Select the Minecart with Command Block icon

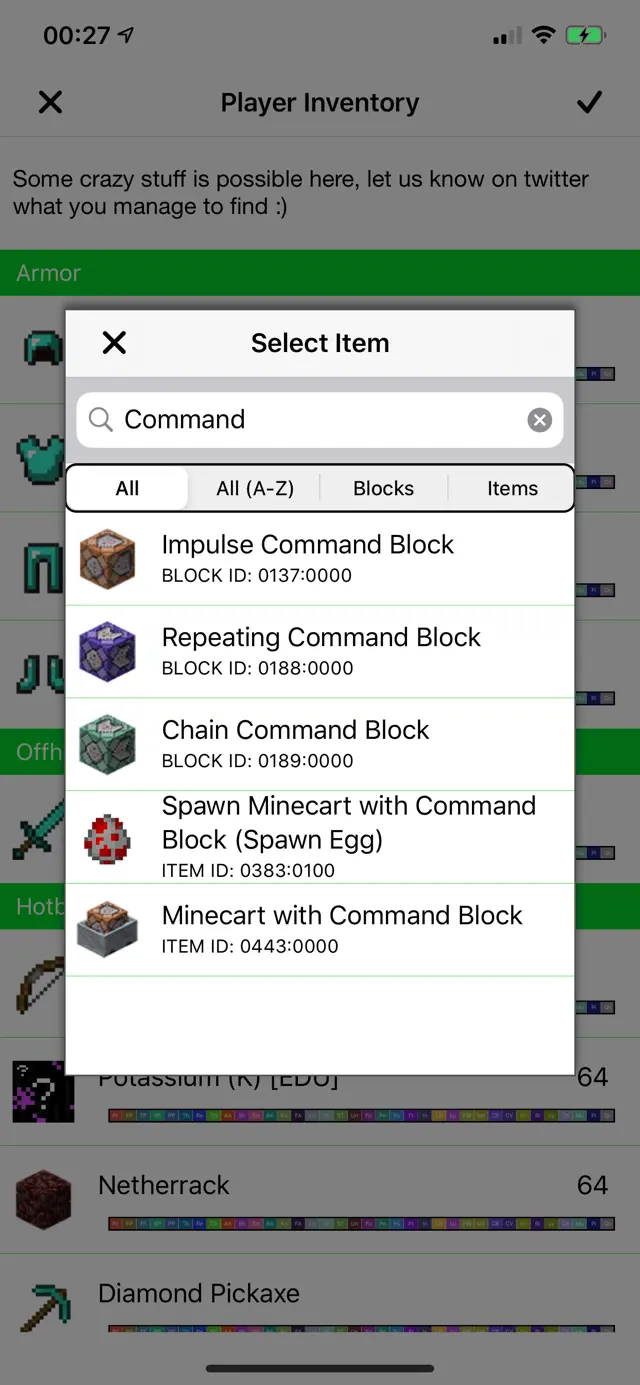(107, 929)
